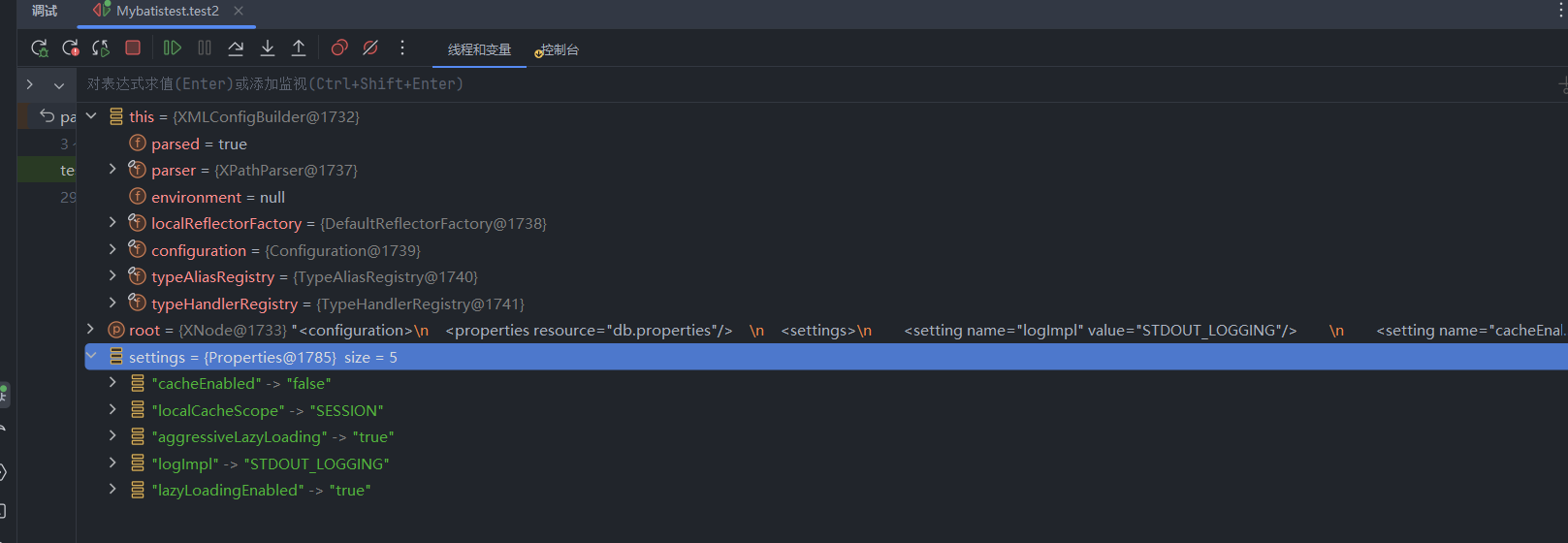The width and height of the screenshot is (1568, 543).
Task: Expand localReflectorFactory variable node
Action: (112, 222)
